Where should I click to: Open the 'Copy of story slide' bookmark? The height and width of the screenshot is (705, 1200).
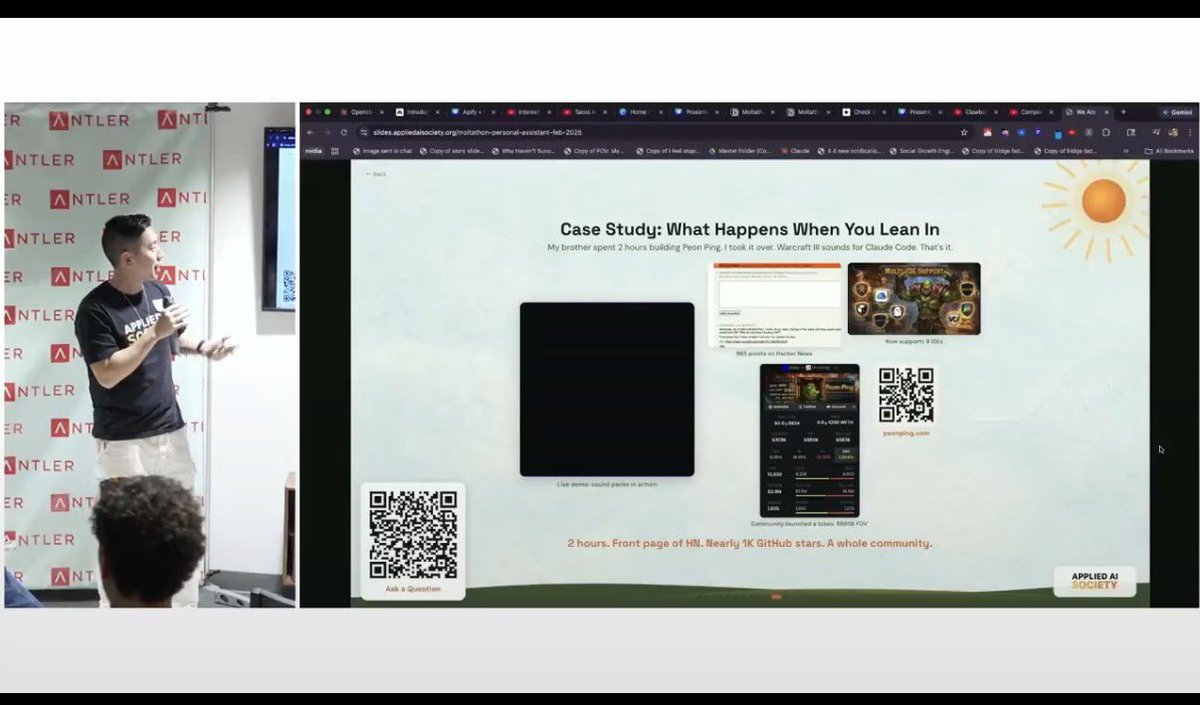tap(452, 151)
